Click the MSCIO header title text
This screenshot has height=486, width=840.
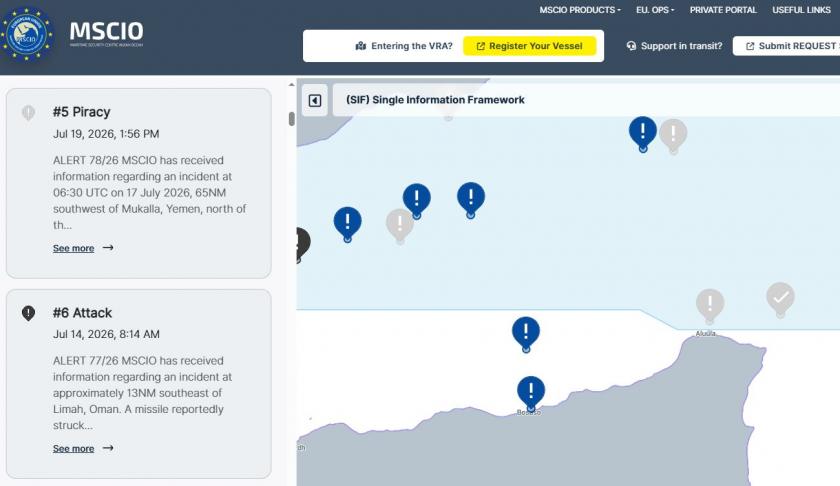106,31
